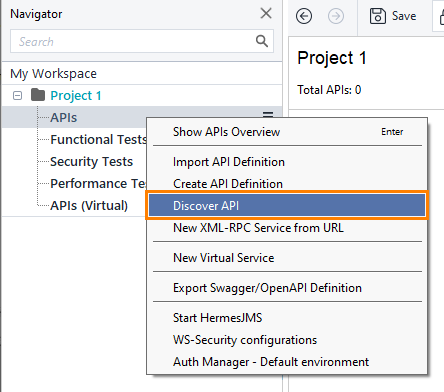Open Auth Manager - Default environment
This screenshot has width=444, height=392.
[x=287, y=362]
